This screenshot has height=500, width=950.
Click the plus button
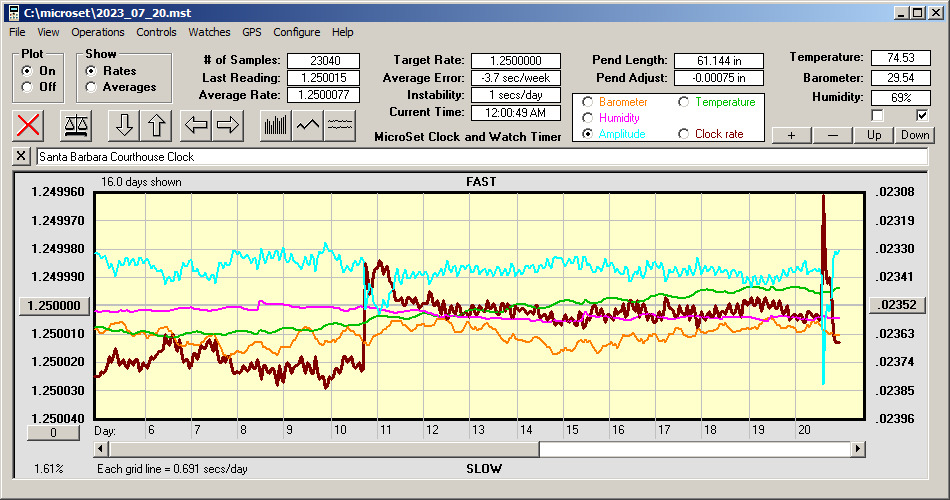coord(791,135)
